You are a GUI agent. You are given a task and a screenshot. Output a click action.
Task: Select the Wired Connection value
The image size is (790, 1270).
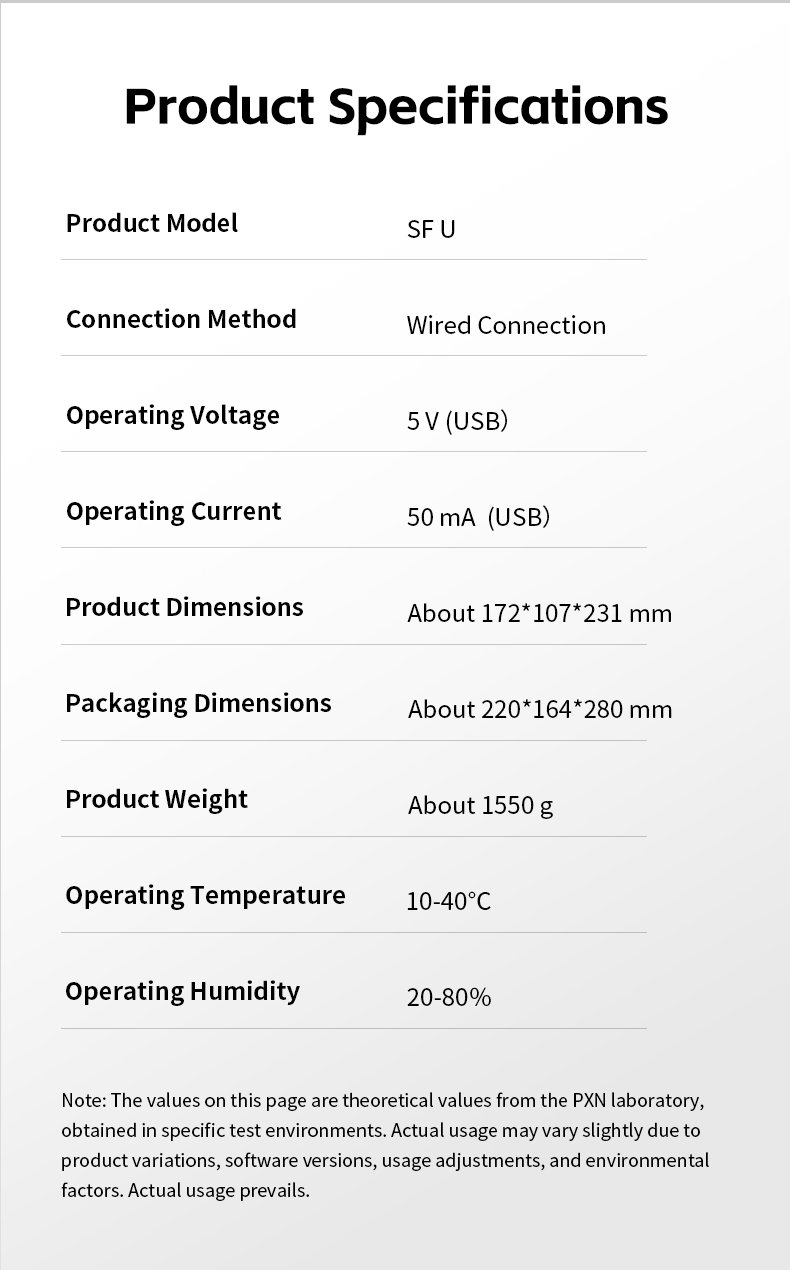pyautogui.click(x=506, y=325)
